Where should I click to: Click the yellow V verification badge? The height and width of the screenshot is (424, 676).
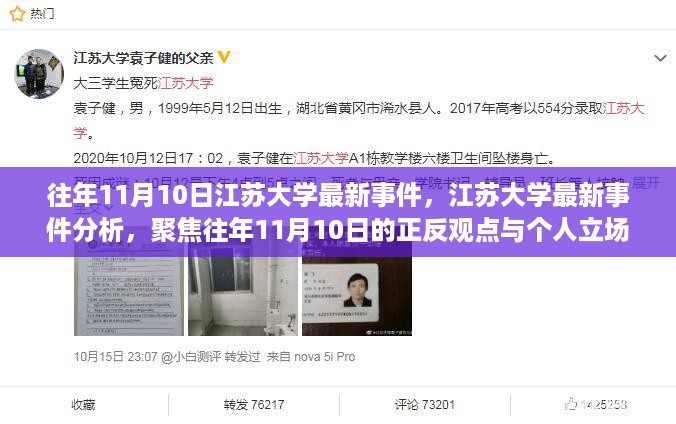coord(224,57)
